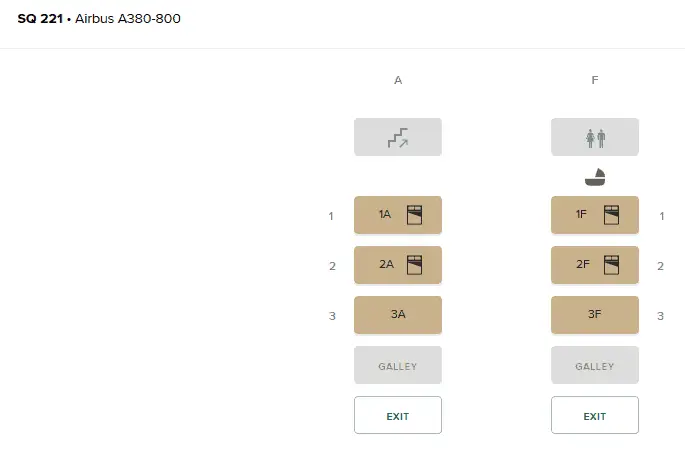Click the column A header label
The width and height of the screenshot is (685, 454).
click(x=398, y=80)
